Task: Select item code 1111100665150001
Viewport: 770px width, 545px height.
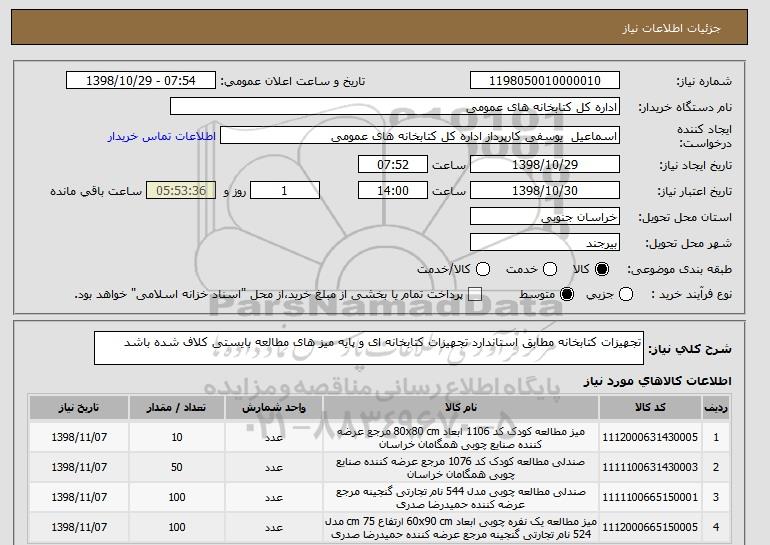Action: click(650, 497)
